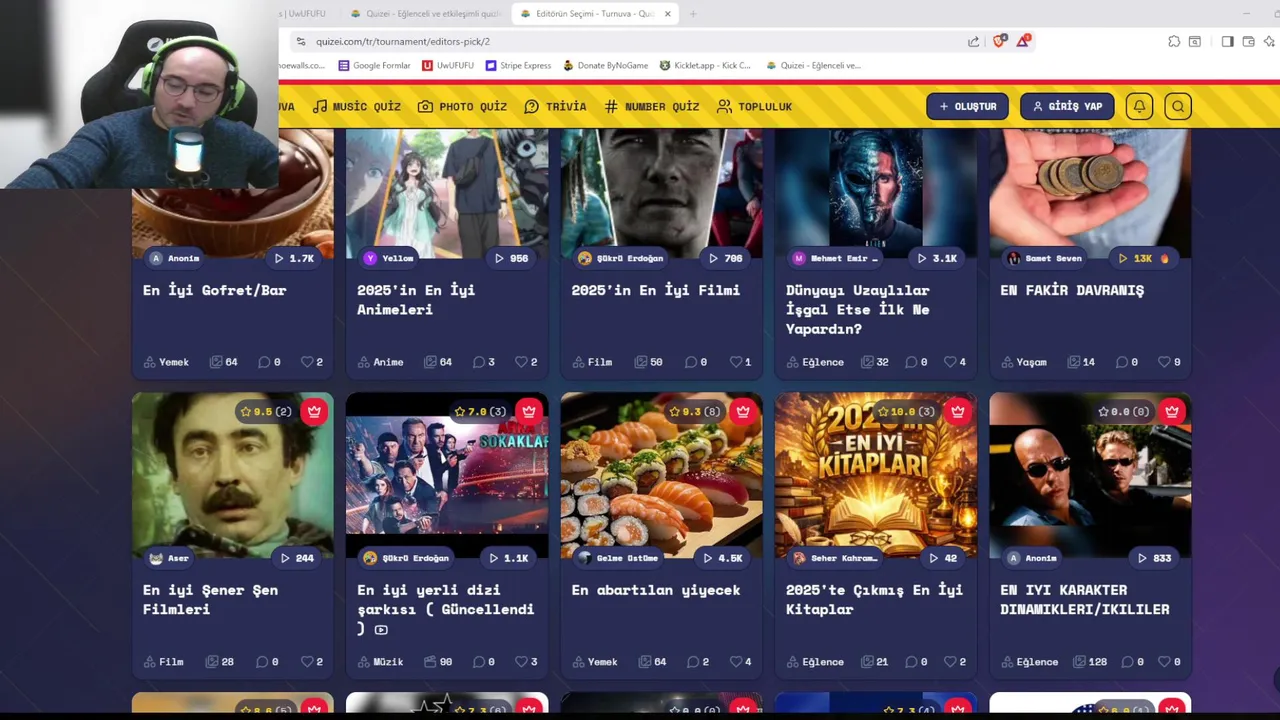Open the Brave wallet icon

[1248, 41]
